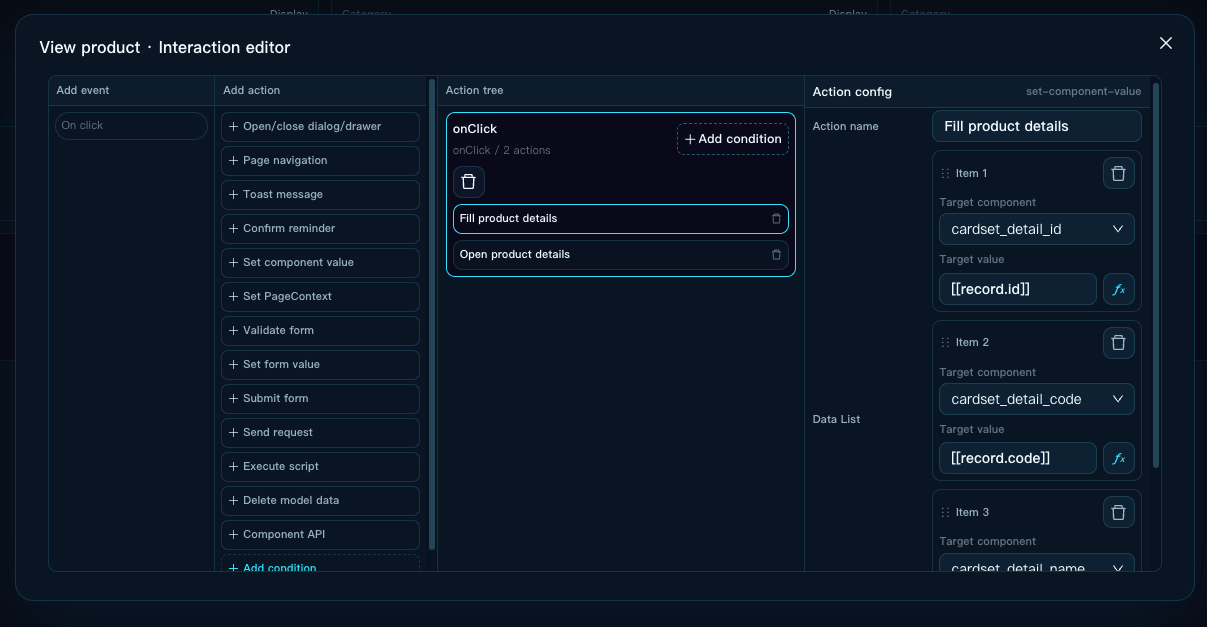Delete the onClick event via its trash button

469,182
